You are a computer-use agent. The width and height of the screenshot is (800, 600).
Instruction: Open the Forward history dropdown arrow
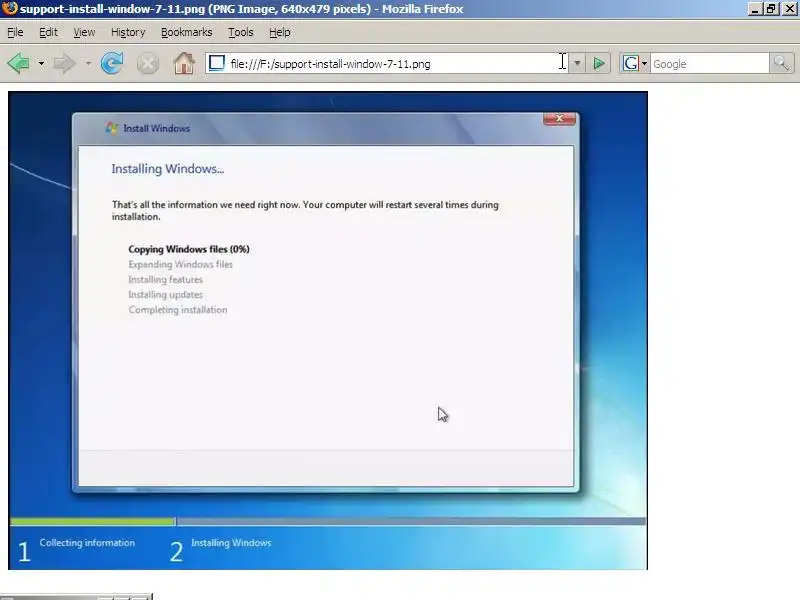88,64
